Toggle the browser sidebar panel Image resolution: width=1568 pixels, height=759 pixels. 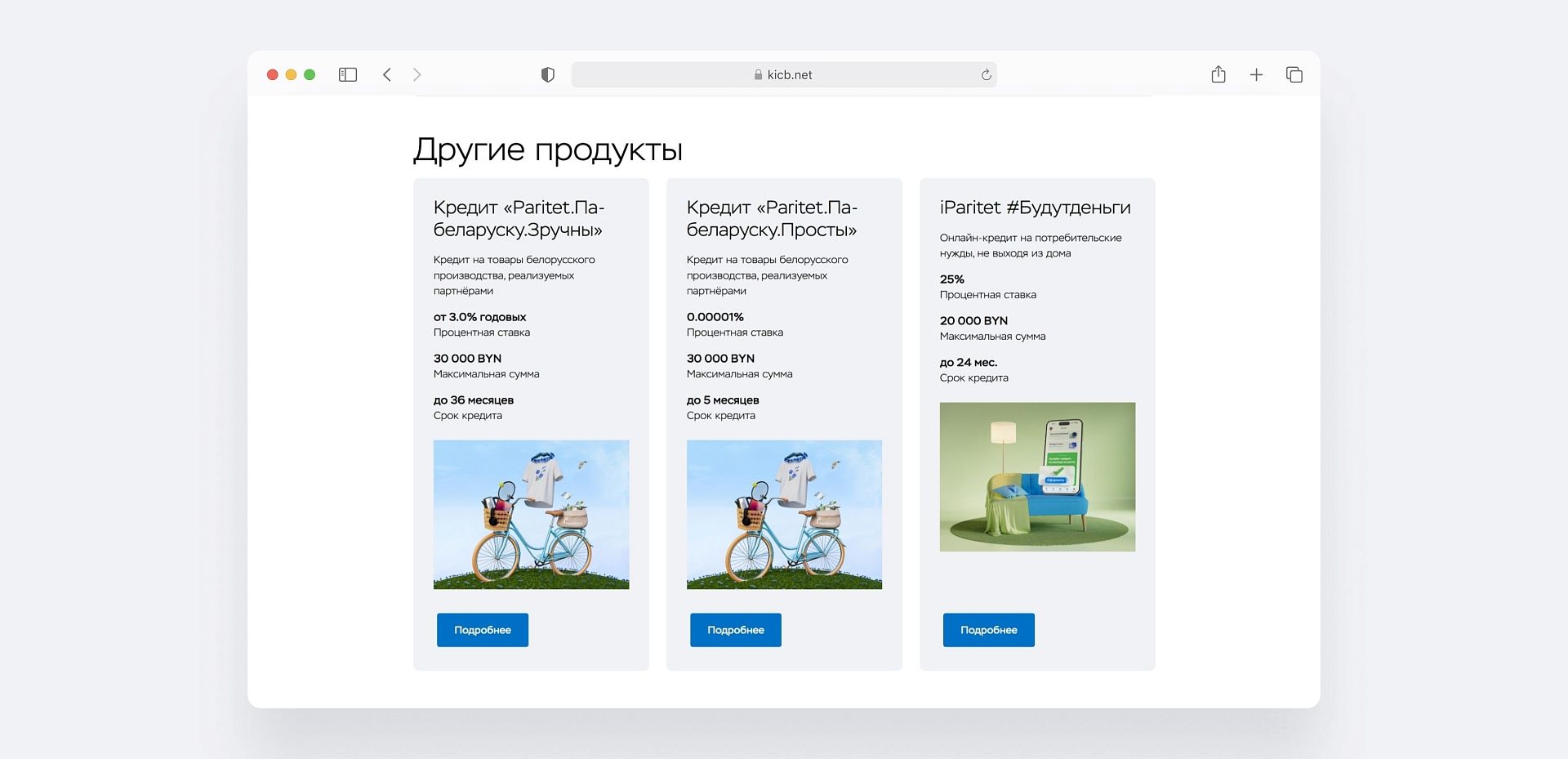point(347,74)
